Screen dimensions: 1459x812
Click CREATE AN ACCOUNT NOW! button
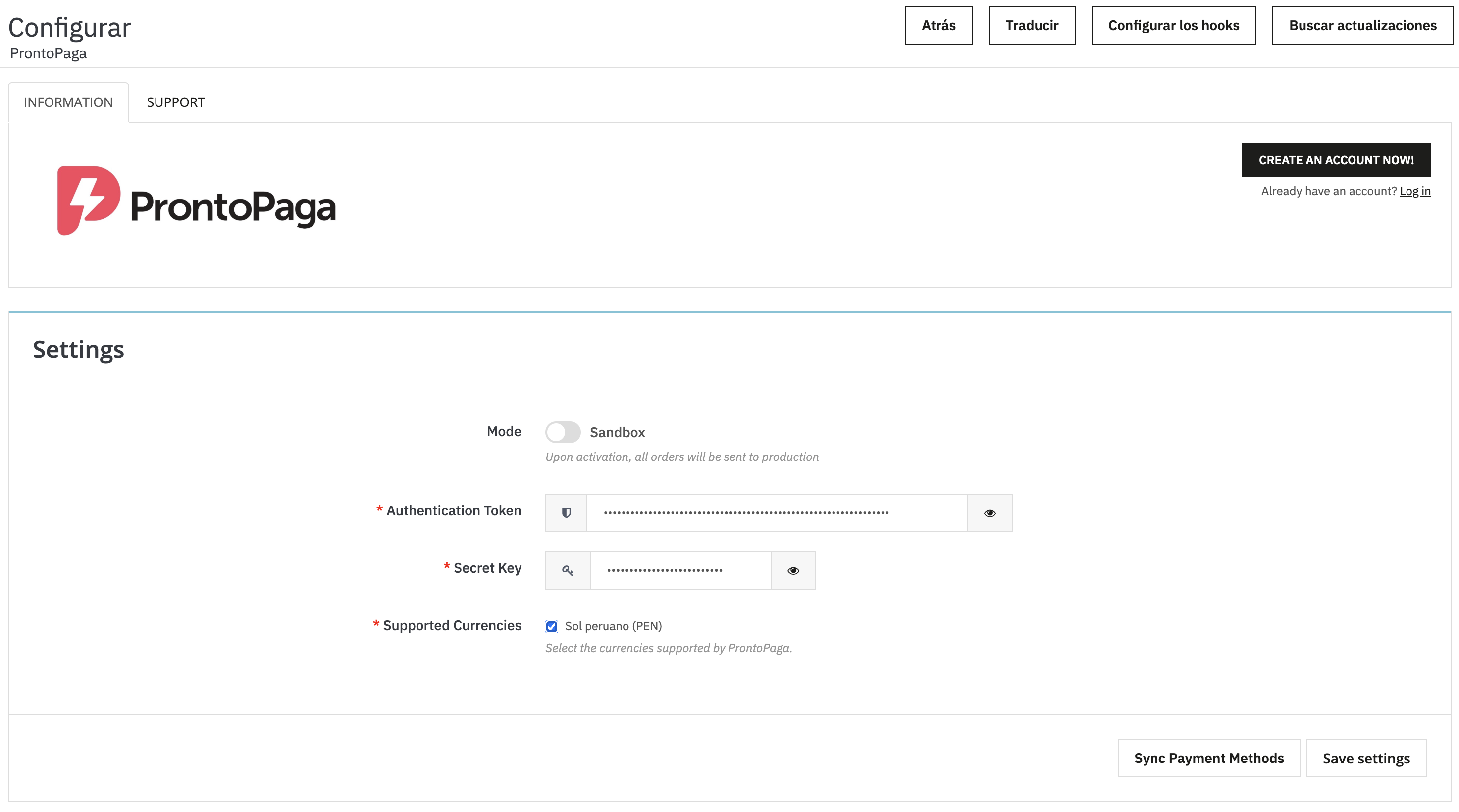1336,160
